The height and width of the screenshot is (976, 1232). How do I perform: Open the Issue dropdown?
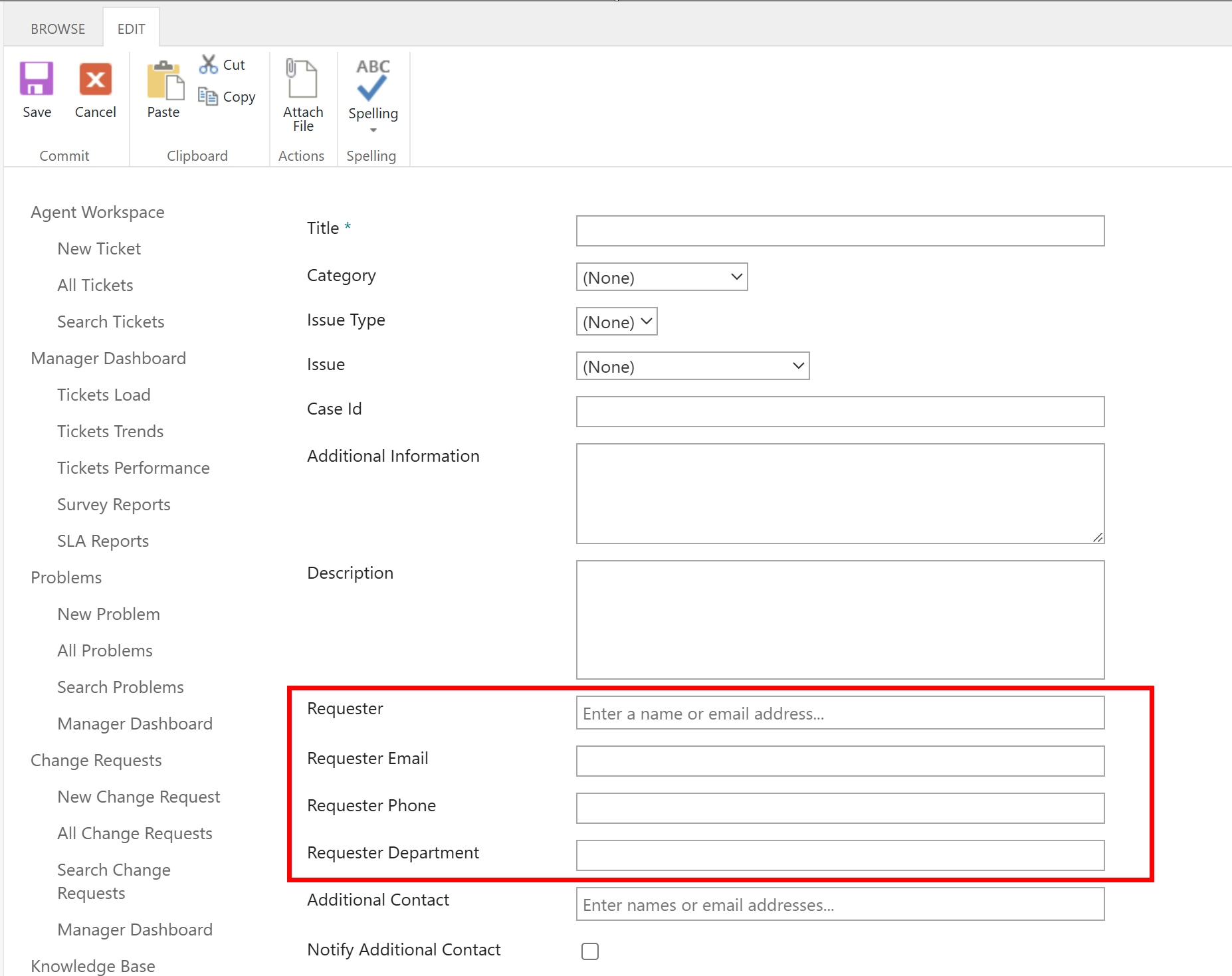(692, 366)
